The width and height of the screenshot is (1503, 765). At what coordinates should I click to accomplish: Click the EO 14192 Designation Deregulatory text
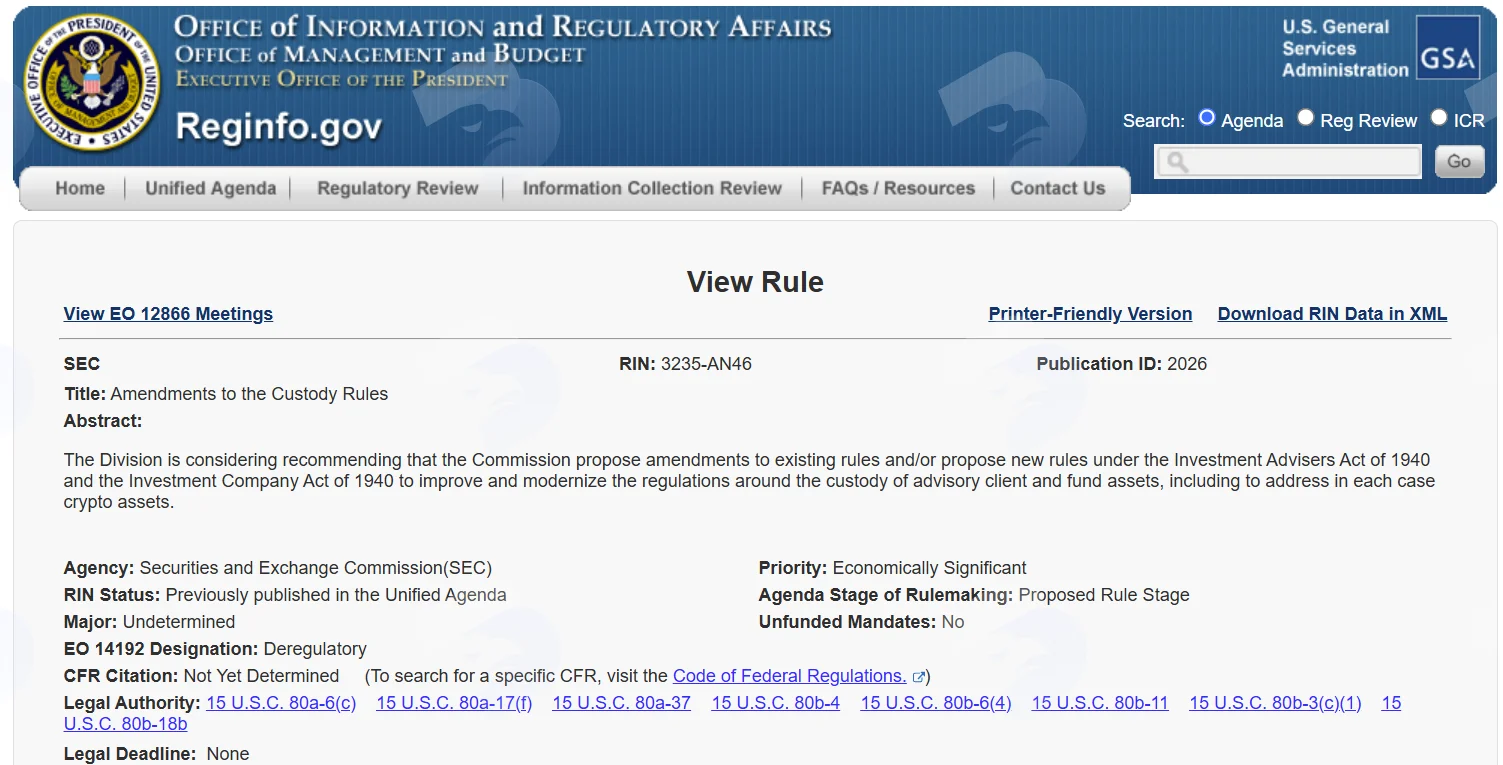215,649
